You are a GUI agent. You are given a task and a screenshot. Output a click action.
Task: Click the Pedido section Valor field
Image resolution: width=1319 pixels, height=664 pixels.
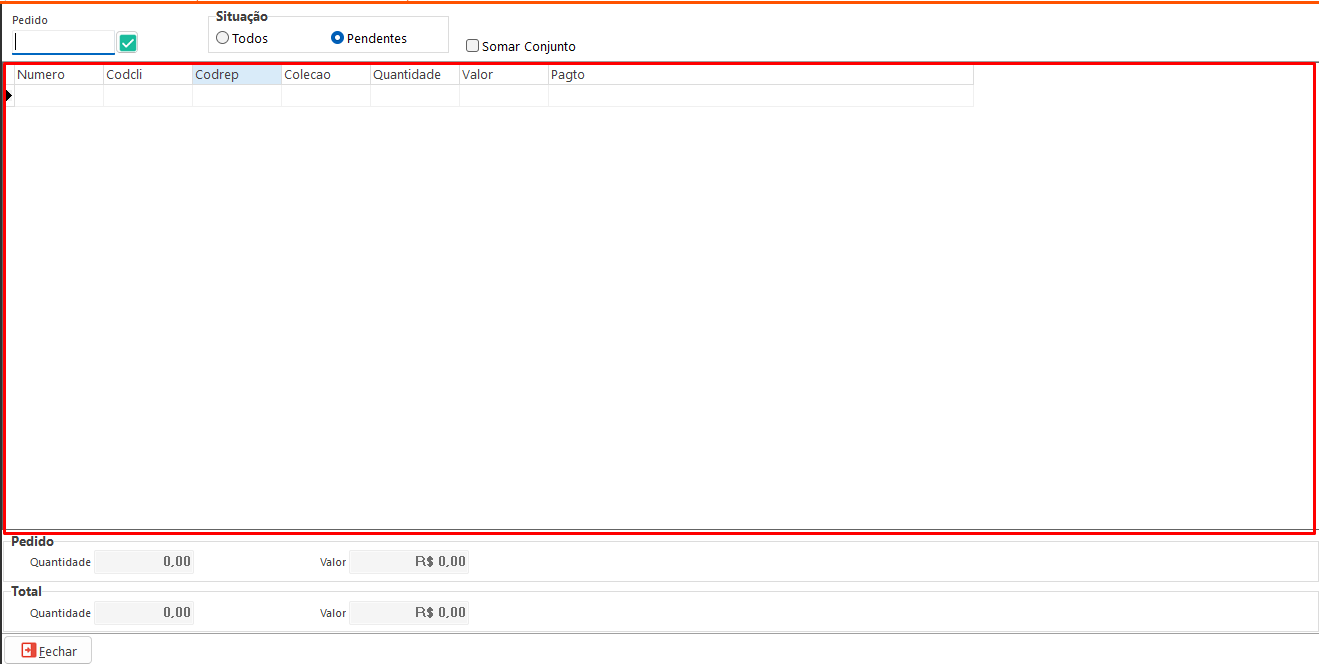coord(409,562)
